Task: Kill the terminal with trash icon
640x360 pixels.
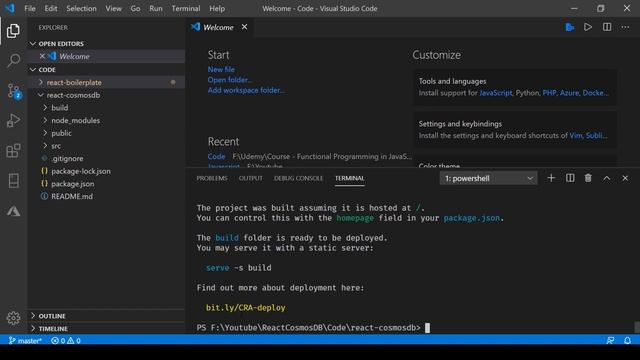Action: point(588,178)
